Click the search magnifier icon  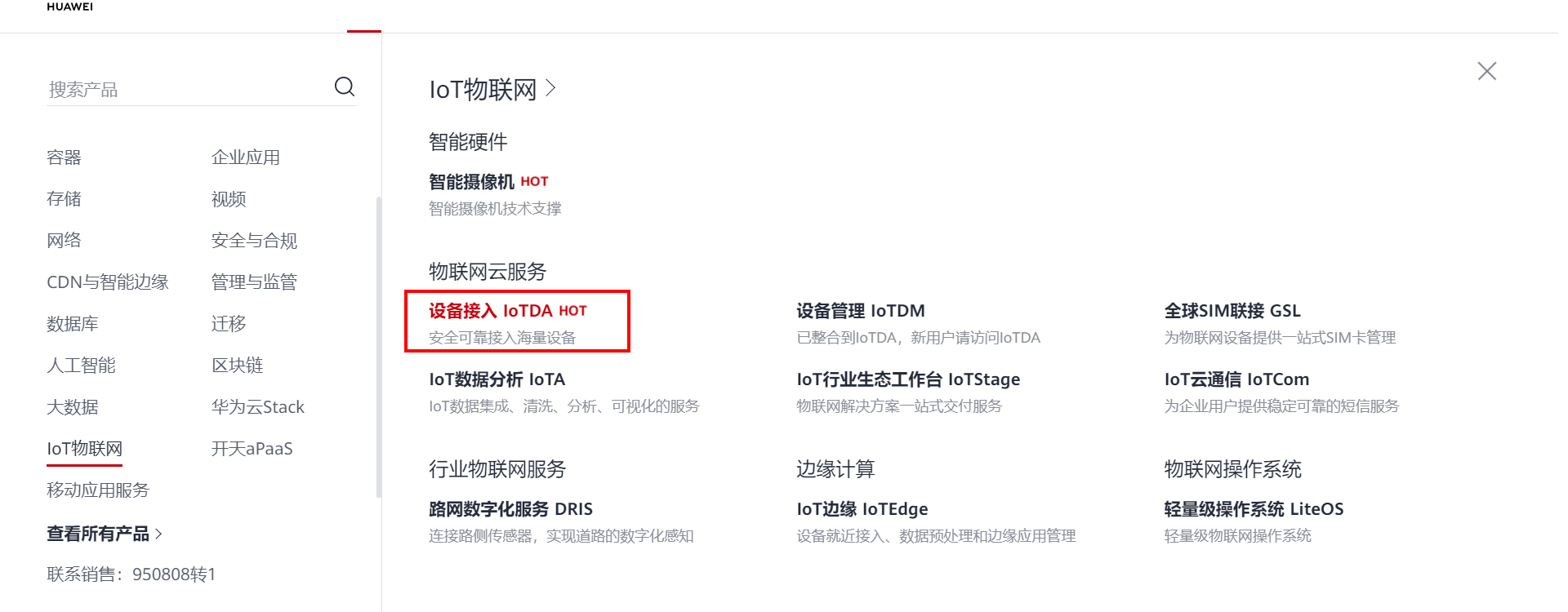point(345,86)
